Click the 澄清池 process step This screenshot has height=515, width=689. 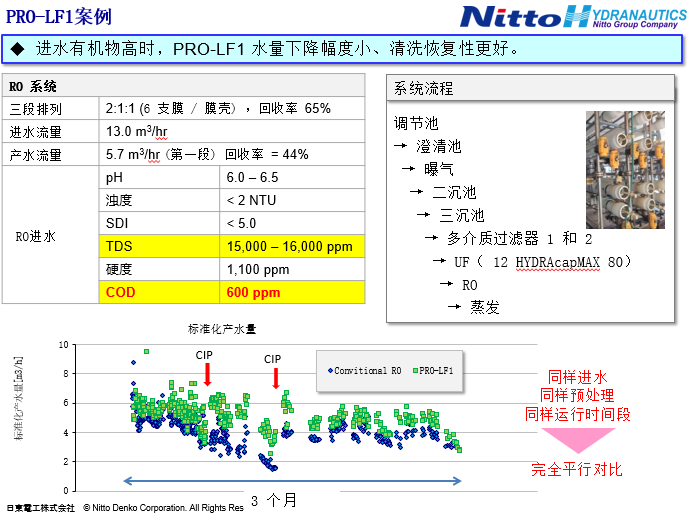(x=439, y=146)
